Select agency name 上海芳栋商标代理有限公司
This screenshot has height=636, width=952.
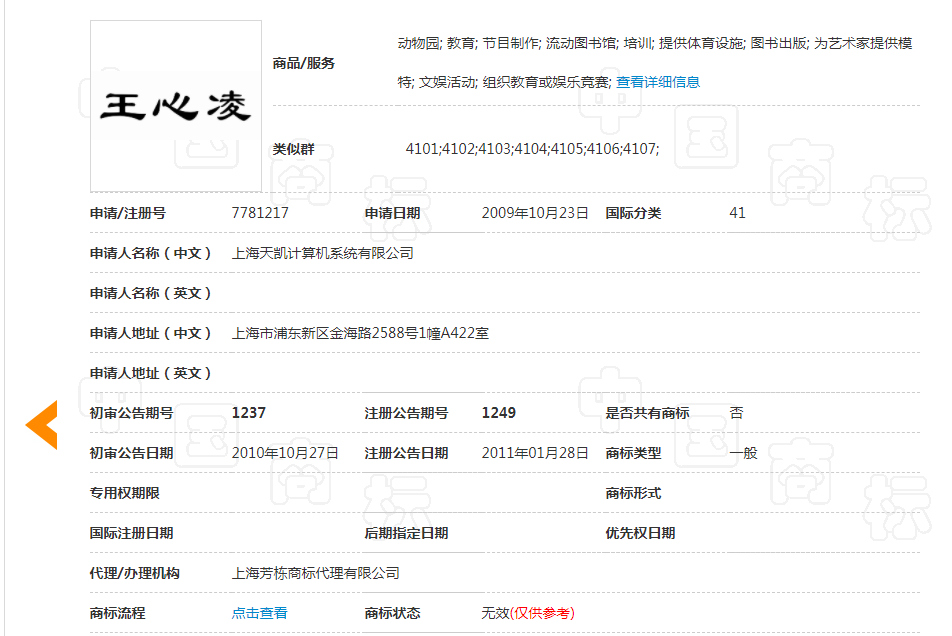click(x=316, y=573)
